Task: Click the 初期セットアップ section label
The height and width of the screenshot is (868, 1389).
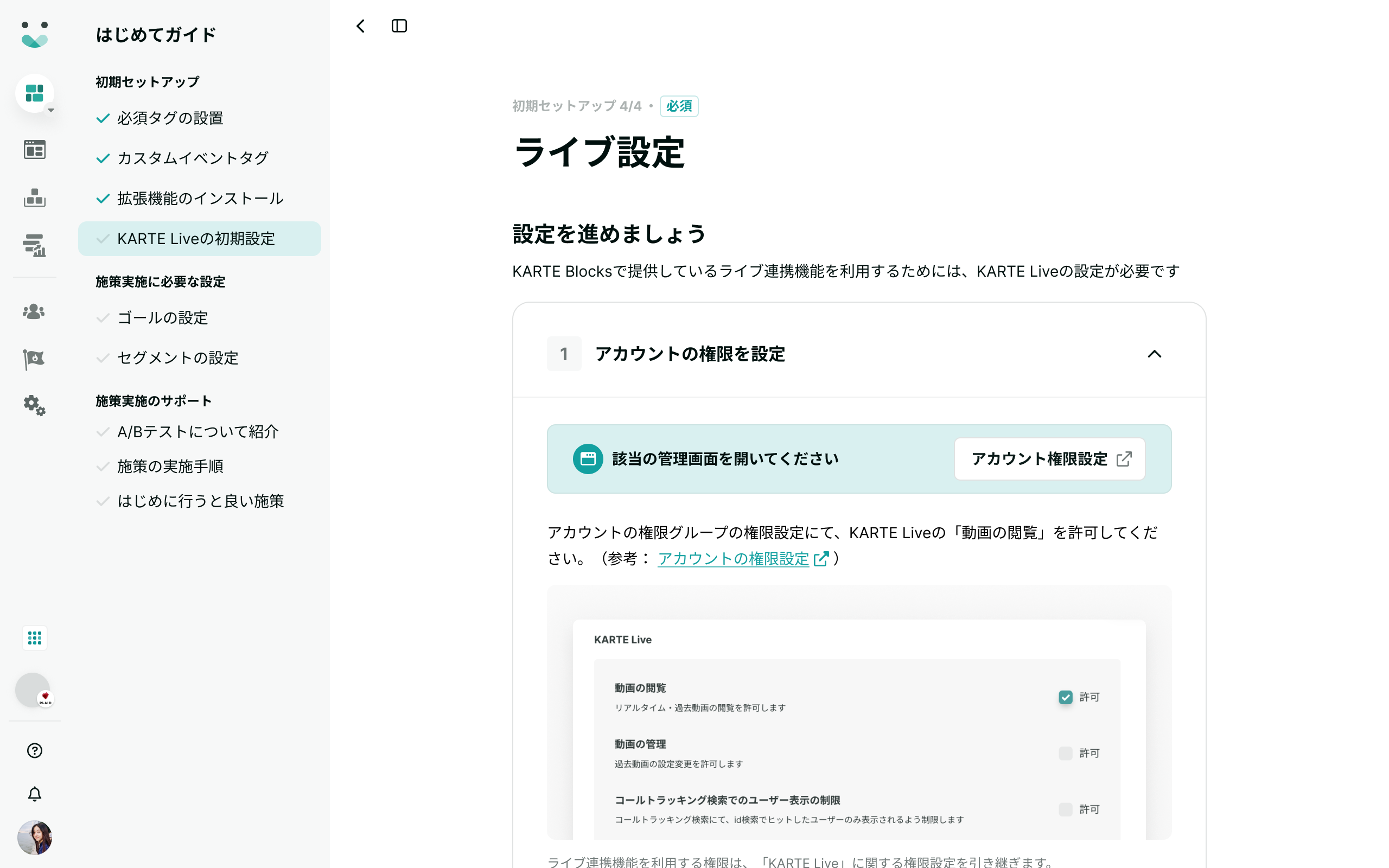Action: click(148, 82)
